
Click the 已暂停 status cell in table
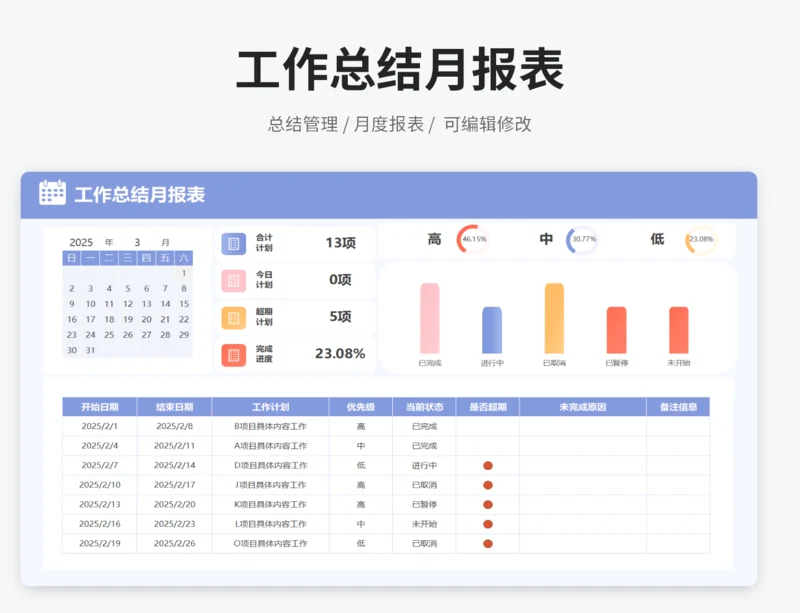[x=424, y=504]
